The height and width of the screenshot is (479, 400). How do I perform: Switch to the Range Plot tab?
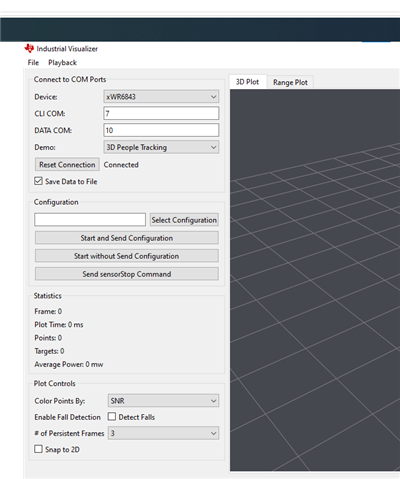coord(290,82)
